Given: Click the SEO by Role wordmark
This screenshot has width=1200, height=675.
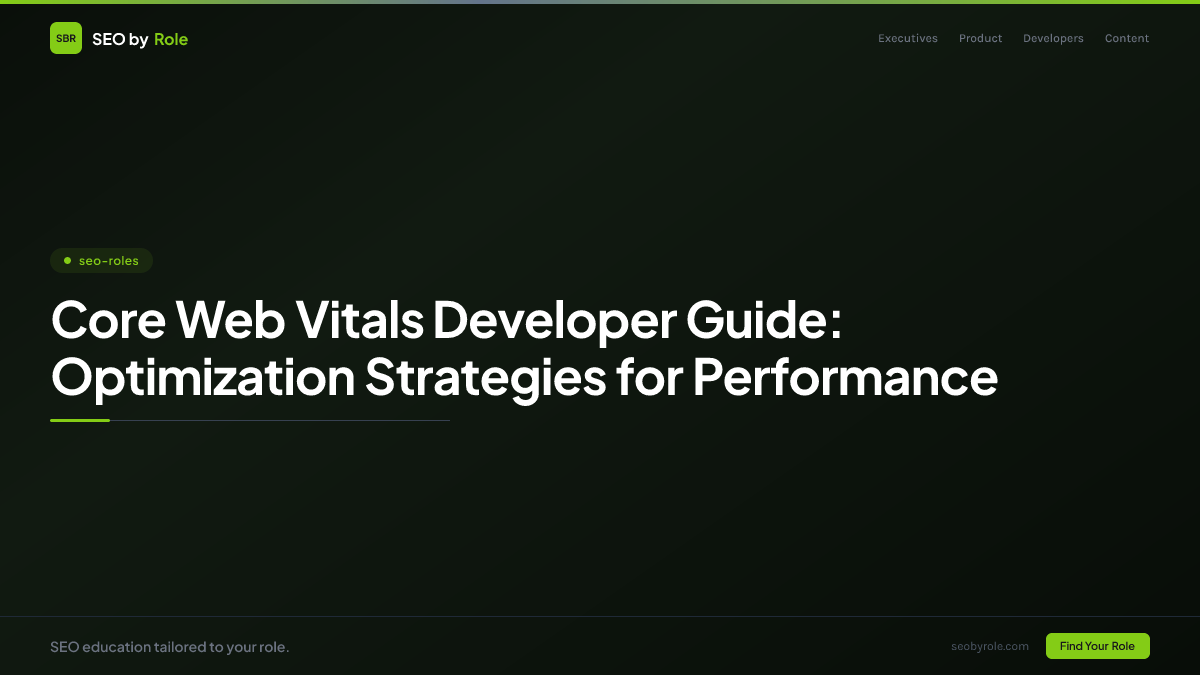Looking at the screenshot, I should point(140,38).
